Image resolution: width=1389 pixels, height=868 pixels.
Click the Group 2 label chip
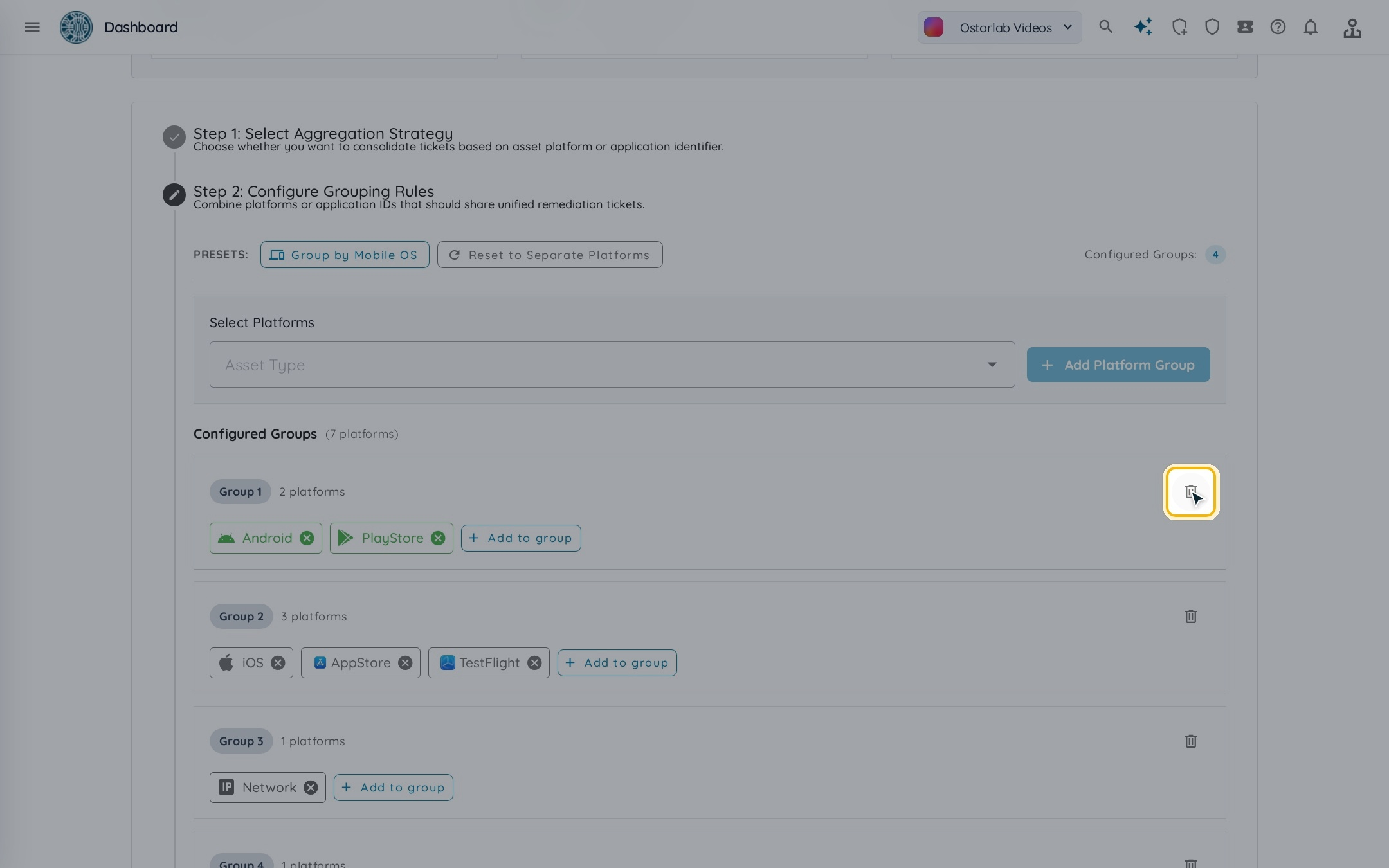click(x=241, y=617)
